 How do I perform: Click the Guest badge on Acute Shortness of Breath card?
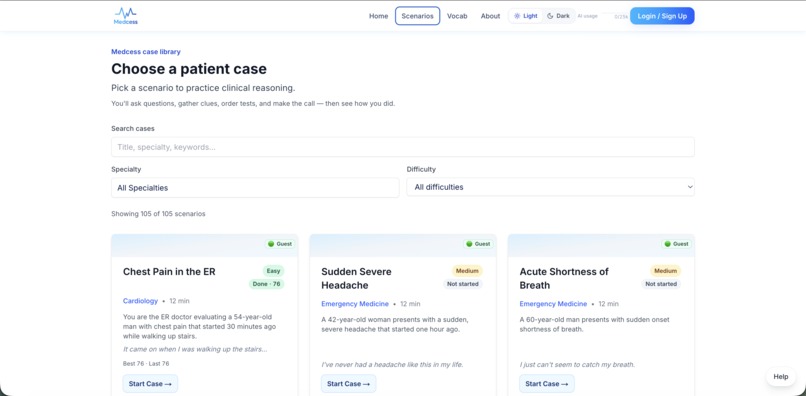pos(676,244)
